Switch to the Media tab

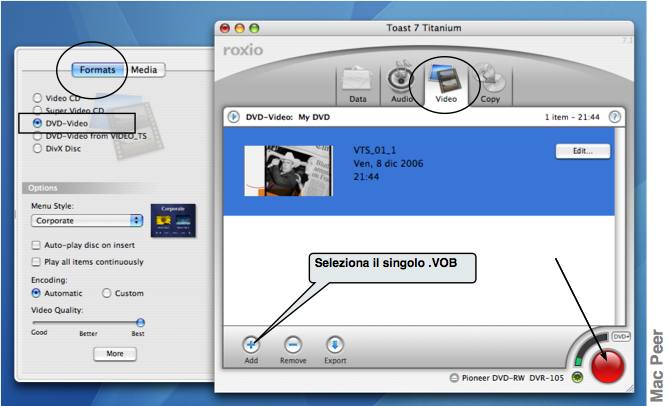tap(144, 70)
